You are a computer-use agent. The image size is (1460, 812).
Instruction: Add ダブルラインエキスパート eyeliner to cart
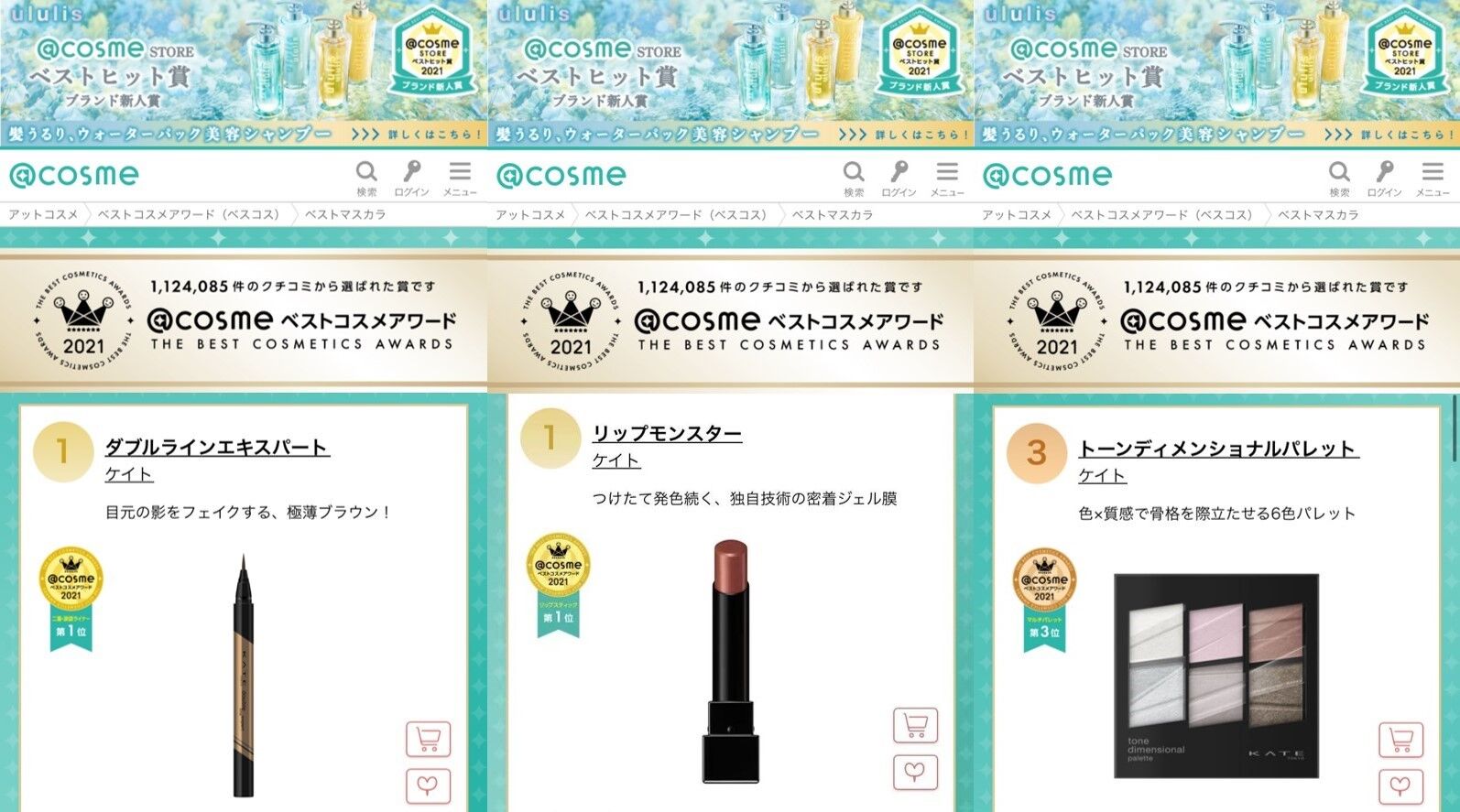coord(429,739)
